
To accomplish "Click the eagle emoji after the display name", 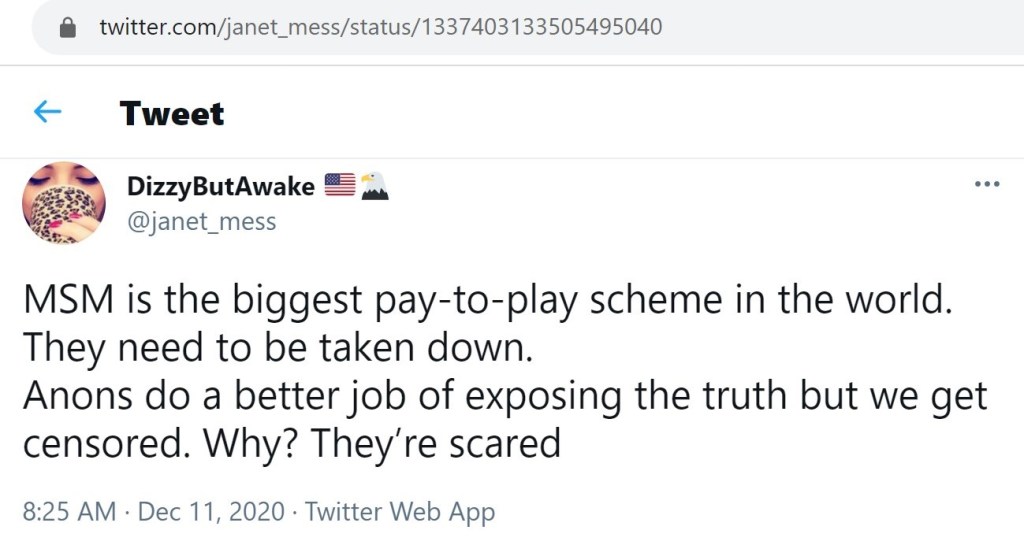I will tap(374, 185).
